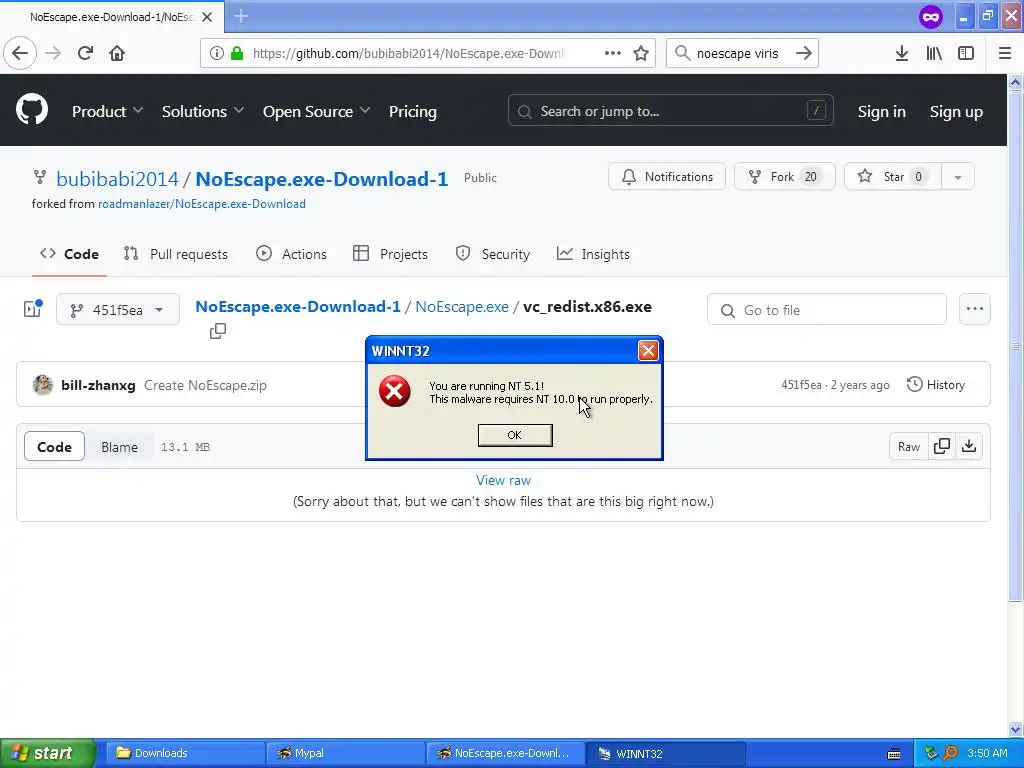The width and height of the screenshot is (1024, 768).
Task: Open new tab with plus button
Action: coord(241,16)
